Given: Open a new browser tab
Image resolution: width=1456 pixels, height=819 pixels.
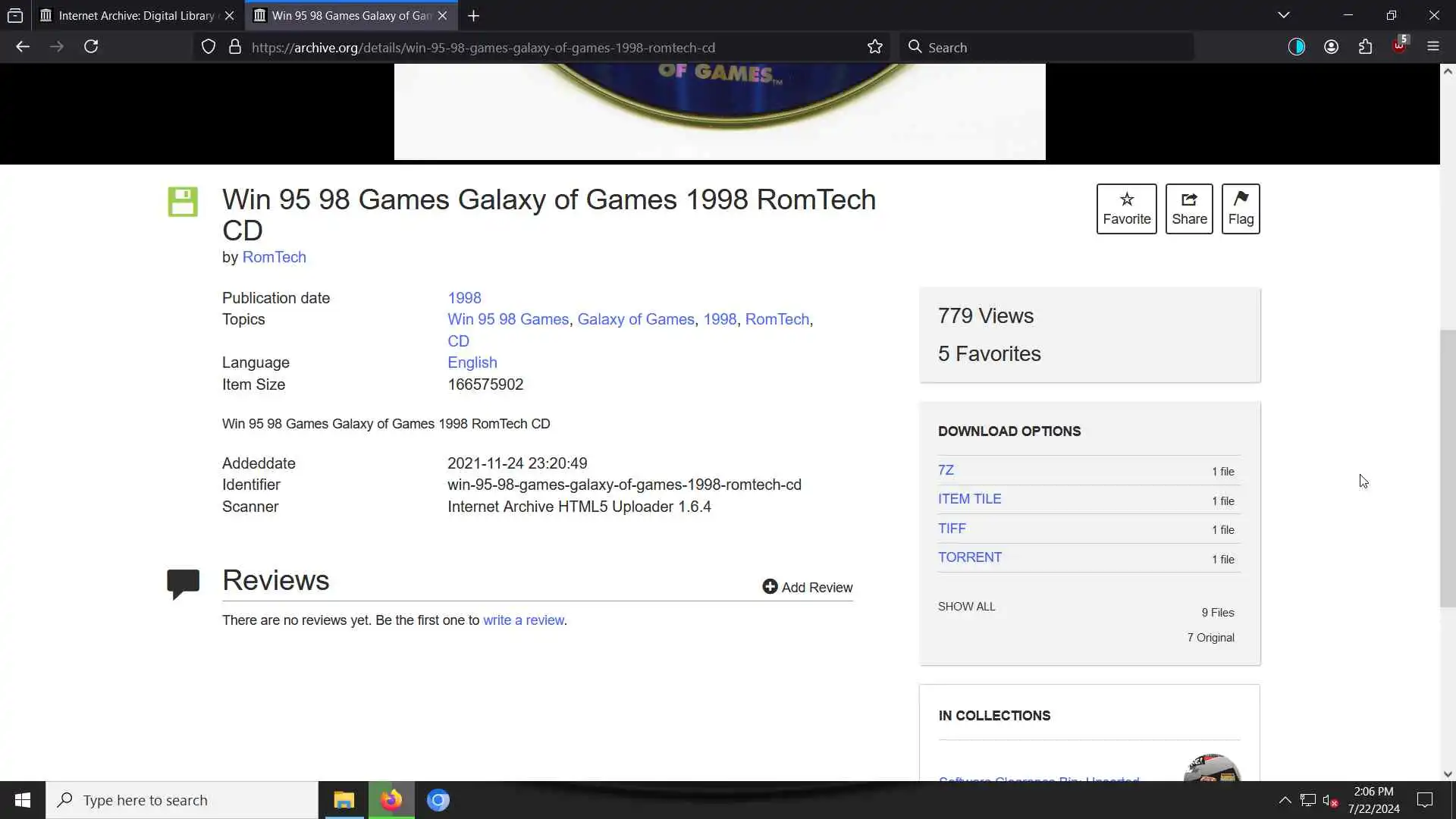Looking at the screenshot, I should tap(473, 15).
